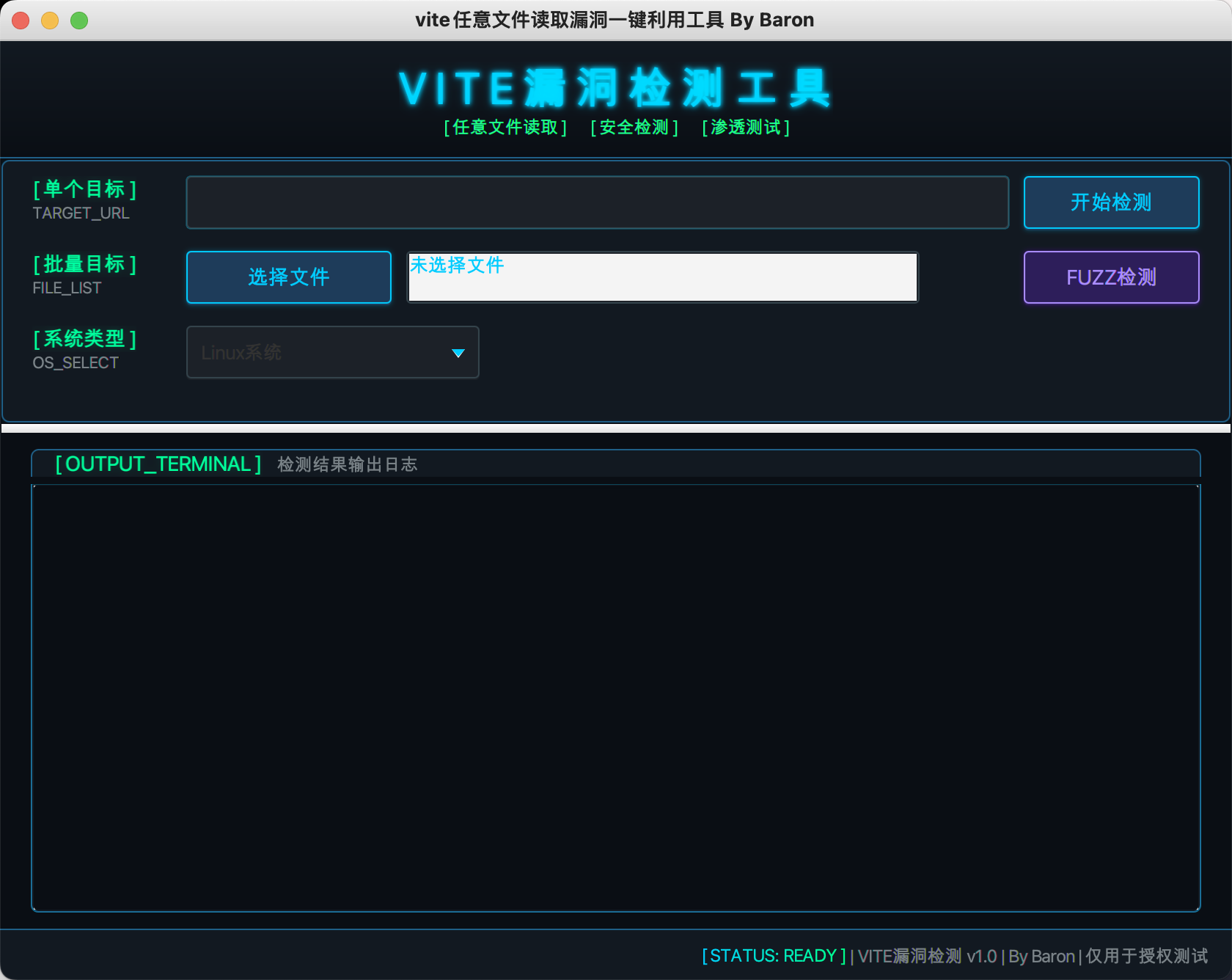This screenshot has width=1232, height=980.
Task: Open file picker with 选择文件
Action: point(288,277)
